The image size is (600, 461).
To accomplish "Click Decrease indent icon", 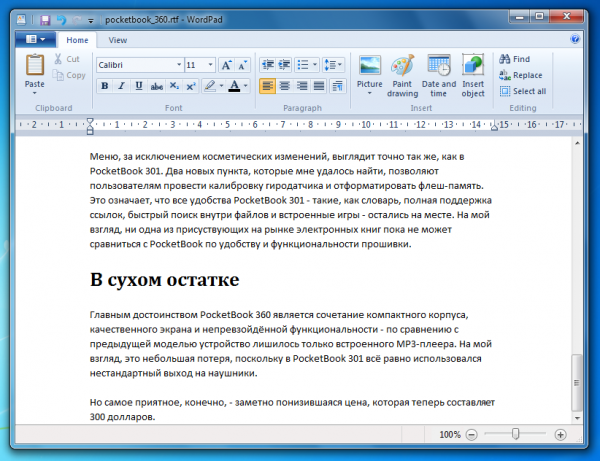I will point(267,65).
